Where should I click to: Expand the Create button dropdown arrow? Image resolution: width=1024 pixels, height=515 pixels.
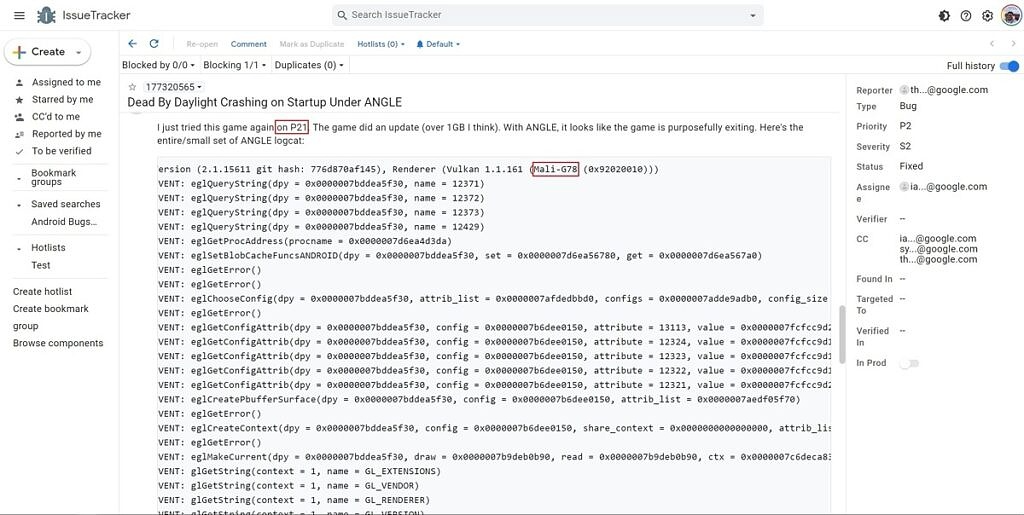pos(79,52)
